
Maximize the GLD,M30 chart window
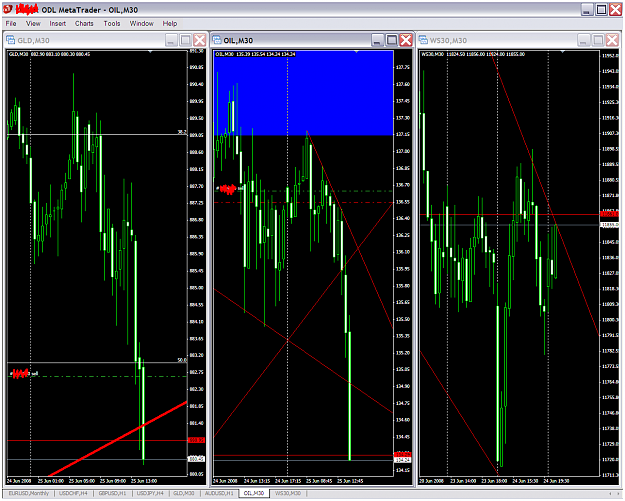(186, 40)
